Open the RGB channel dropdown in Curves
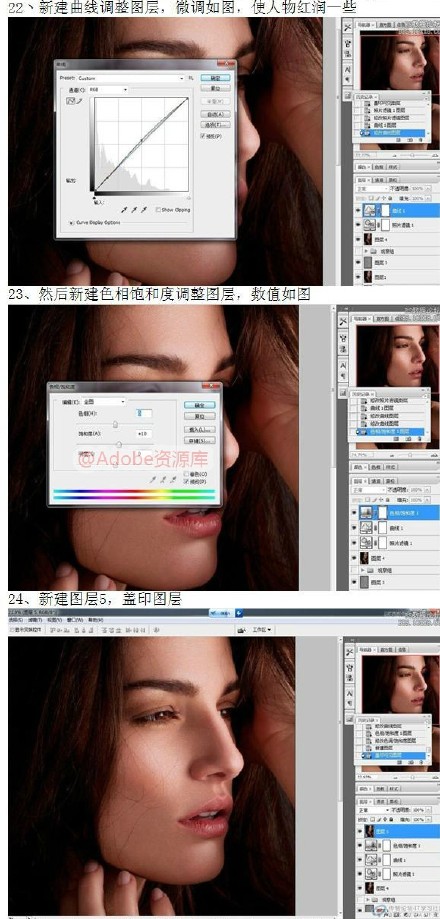This screenshot has height=919, width=440. point(108,90)
